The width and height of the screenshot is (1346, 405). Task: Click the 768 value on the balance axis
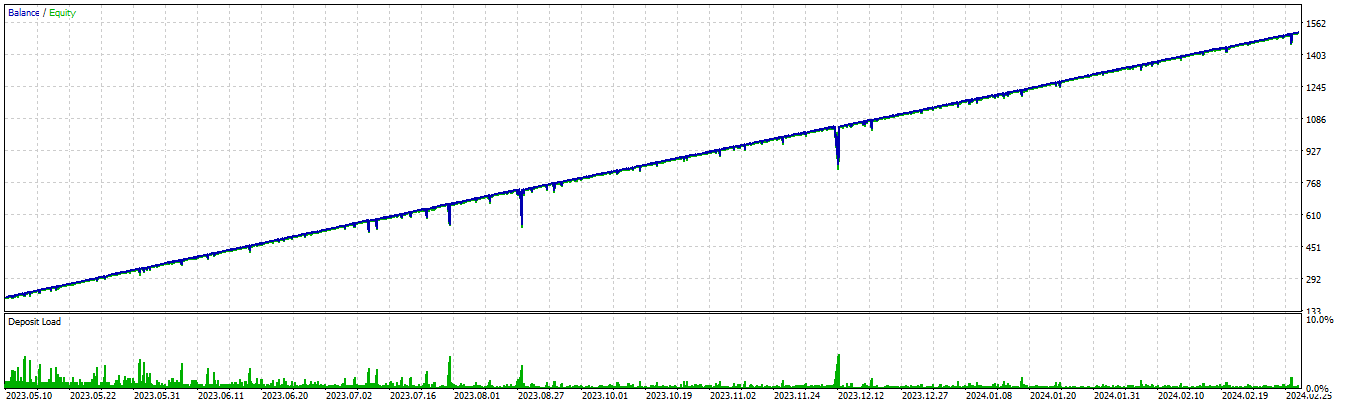pos(1314,184)
